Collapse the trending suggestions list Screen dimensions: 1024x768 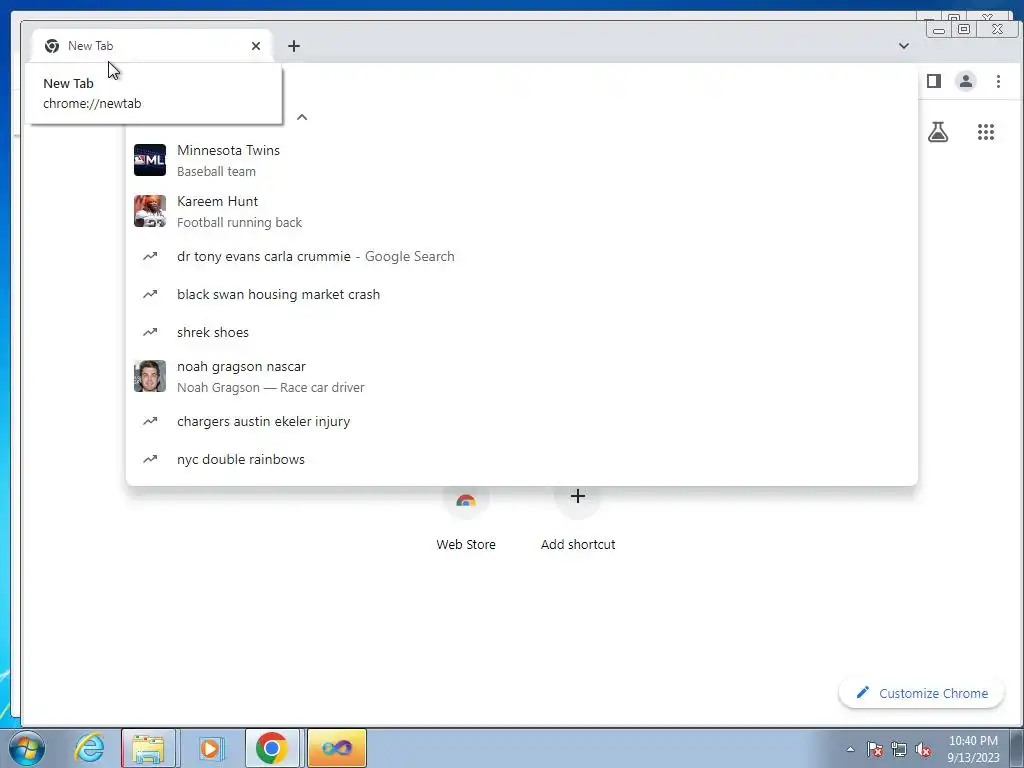click(302, 118)
